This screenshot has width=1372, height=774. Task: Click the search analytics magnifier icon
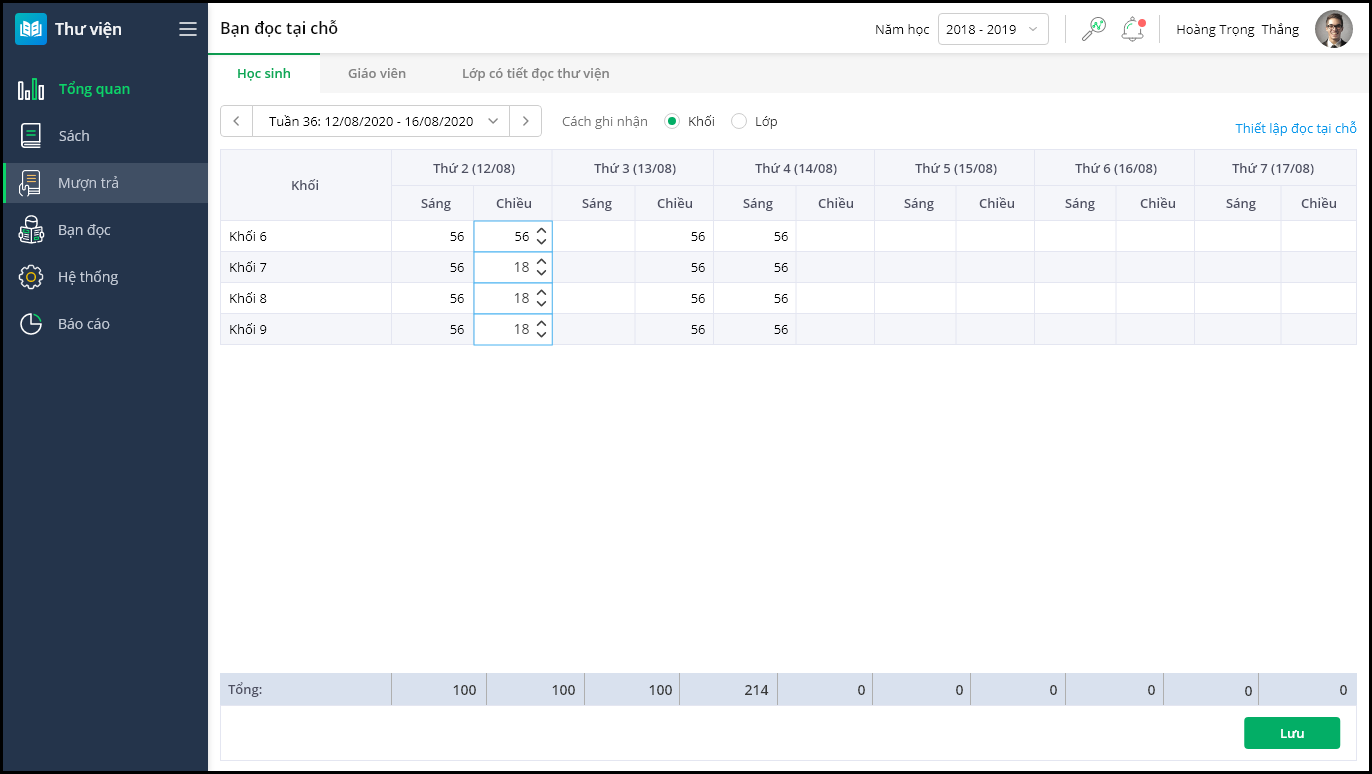click(1093, 29)
